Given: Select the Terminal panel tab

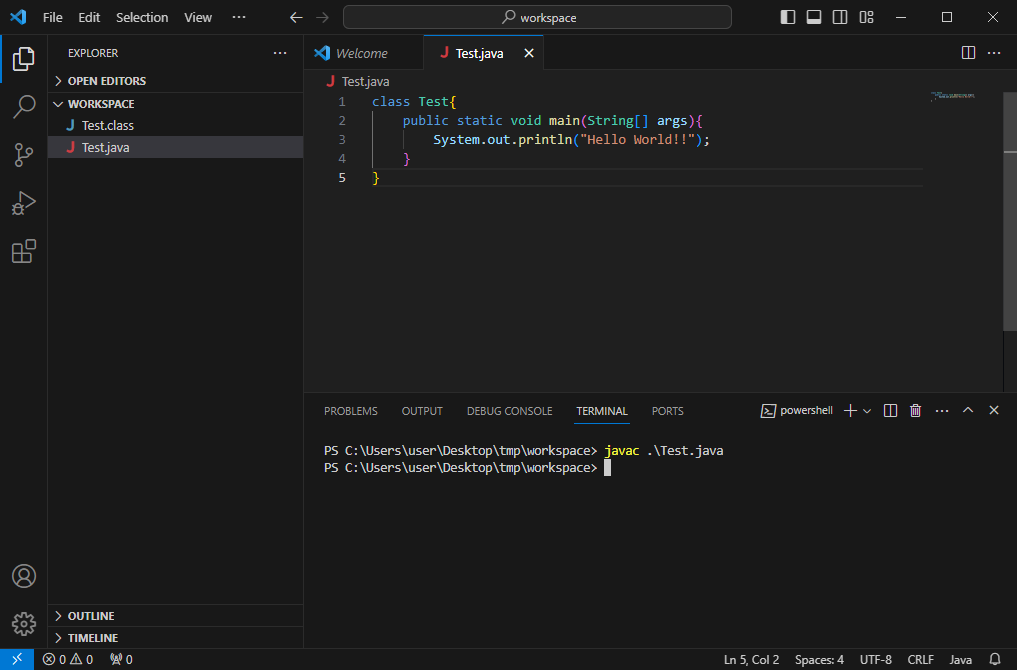Looking at the screenshot, I should coord(602,411).
